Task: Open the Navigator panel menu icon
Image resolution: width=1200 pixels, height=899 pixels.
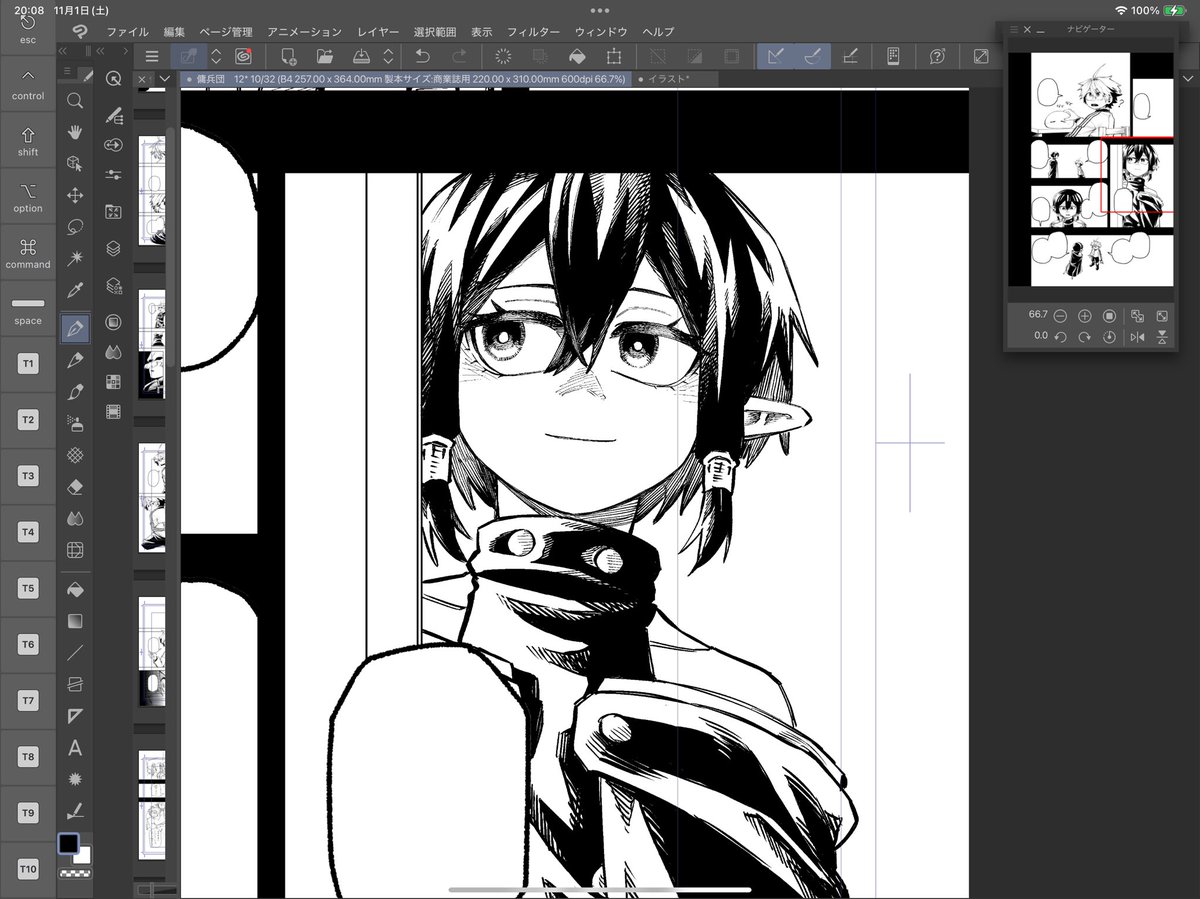Action: click(x=1014, y=29)
